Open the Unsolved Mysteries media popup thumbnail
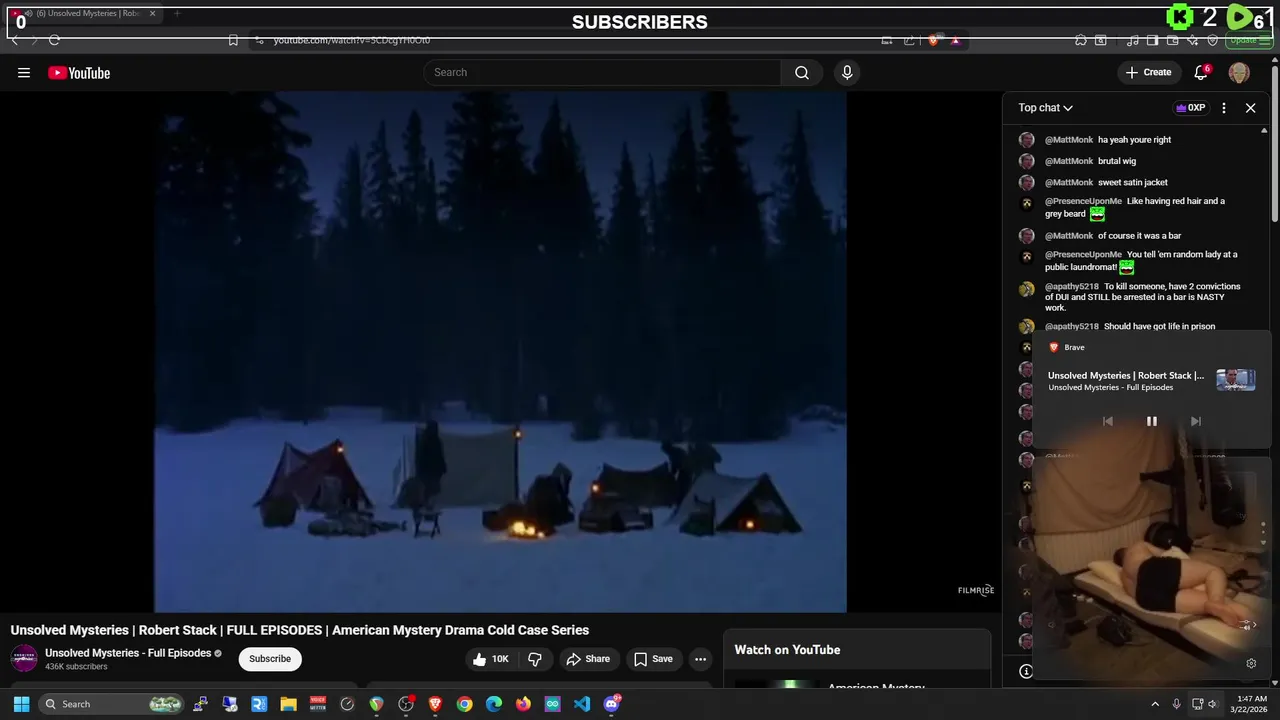Screen dimensions: 1280x720 (x=1235, y=380)
